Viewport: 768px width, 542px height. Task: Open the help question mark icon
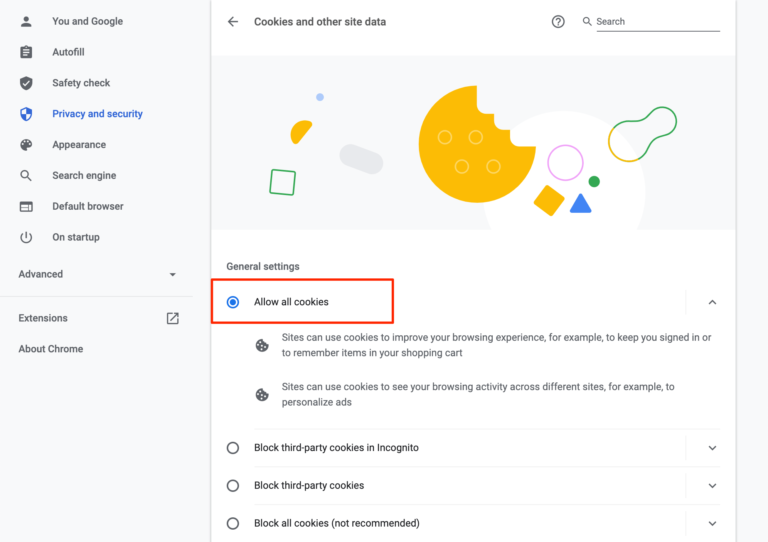(x=558, y=21)
